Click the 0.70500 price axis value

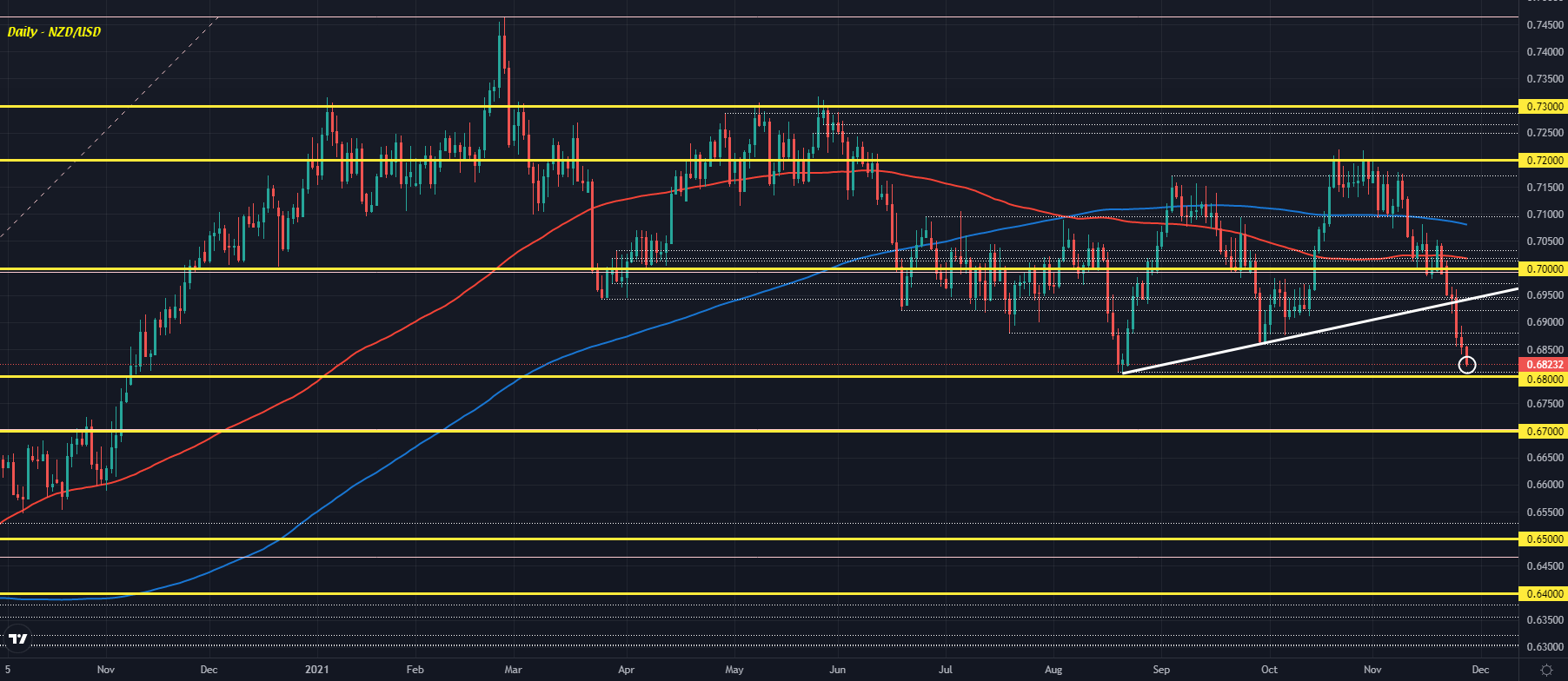1545,241
